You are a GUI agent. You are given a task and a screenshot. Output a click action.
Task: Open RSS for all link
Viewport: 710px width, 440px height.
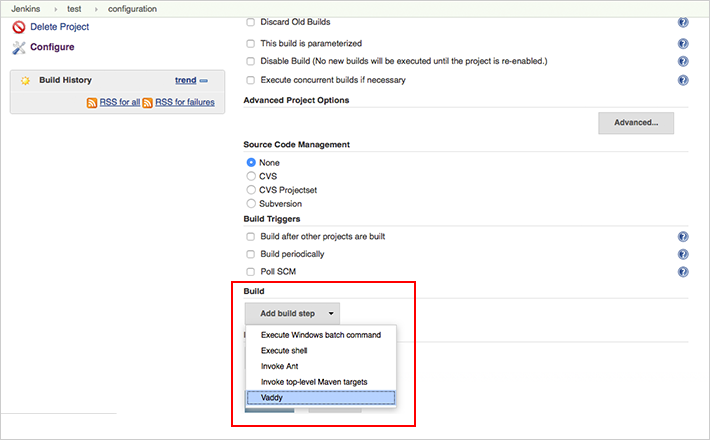click(x=120, y=102)
